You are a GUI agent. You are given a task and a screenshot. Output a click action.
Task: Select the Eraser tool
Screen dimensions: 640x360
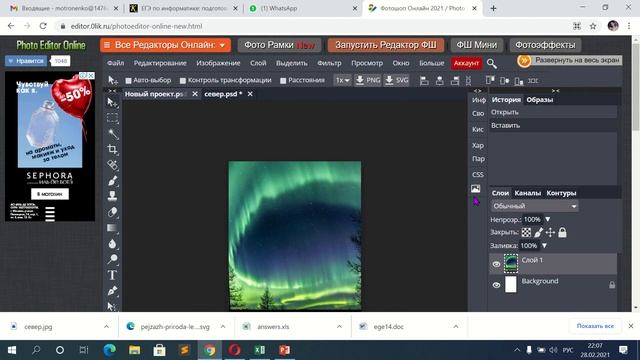pyautogui.click(x=112, y=212)
